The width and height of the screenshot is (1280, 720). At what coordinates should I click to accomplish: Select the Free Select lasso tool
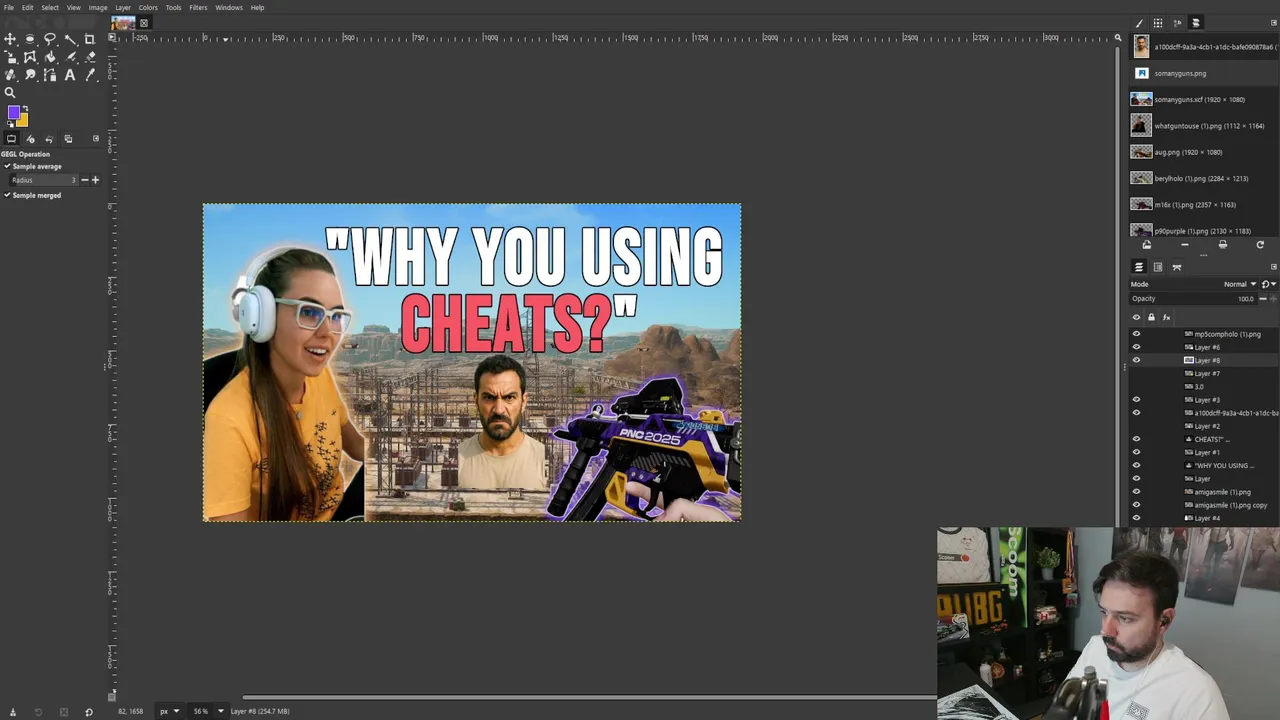point(50,39)
